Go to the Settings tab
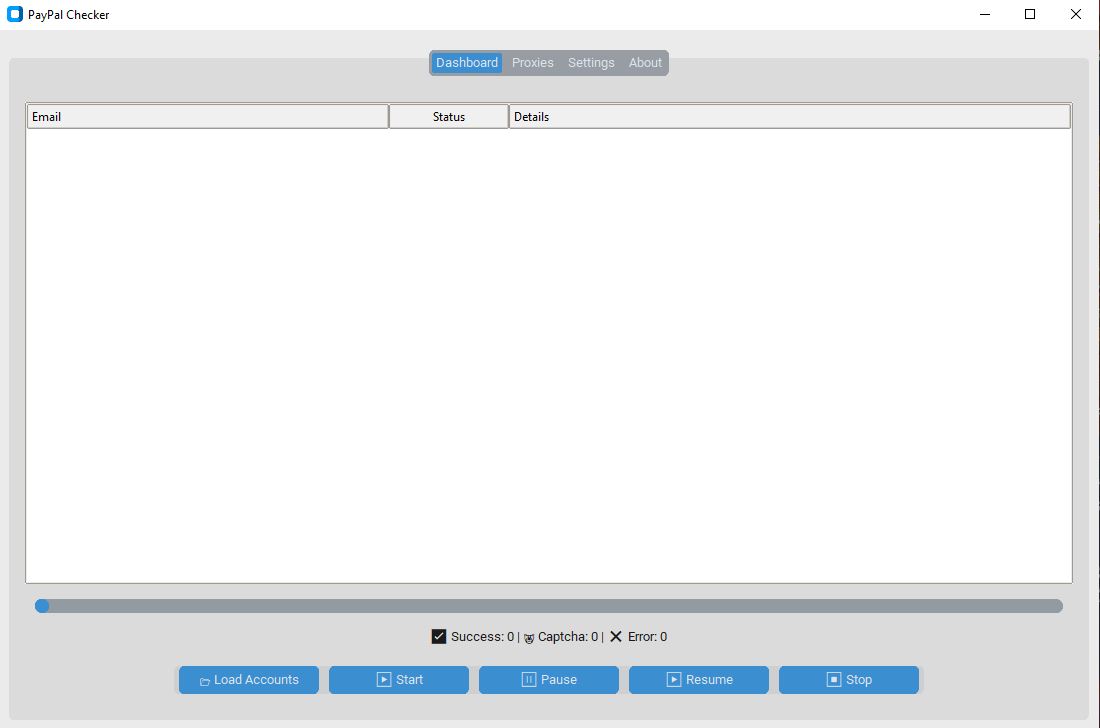 [591, 63]
